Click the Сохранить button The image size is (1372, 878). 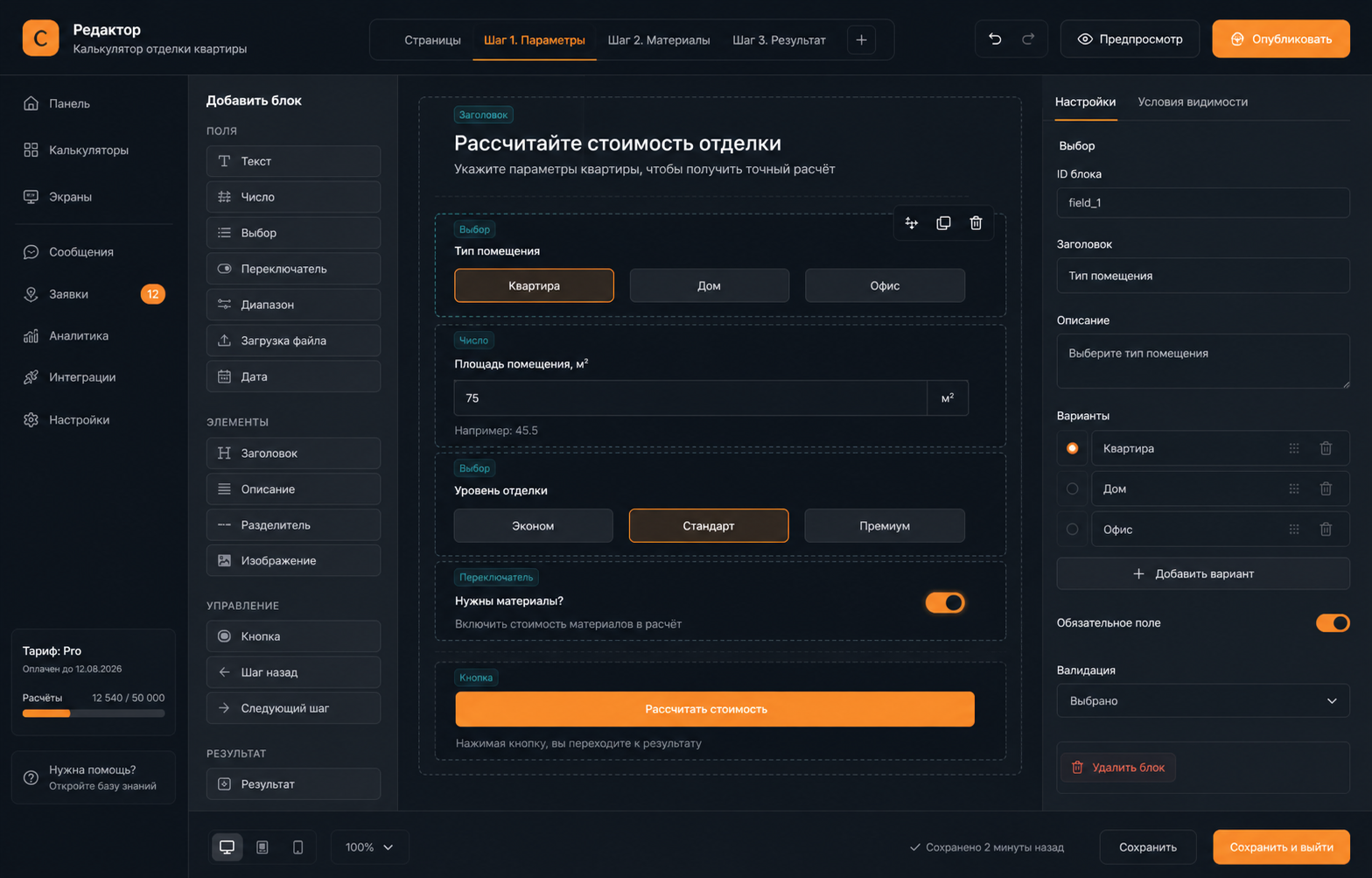[1147, 846]
